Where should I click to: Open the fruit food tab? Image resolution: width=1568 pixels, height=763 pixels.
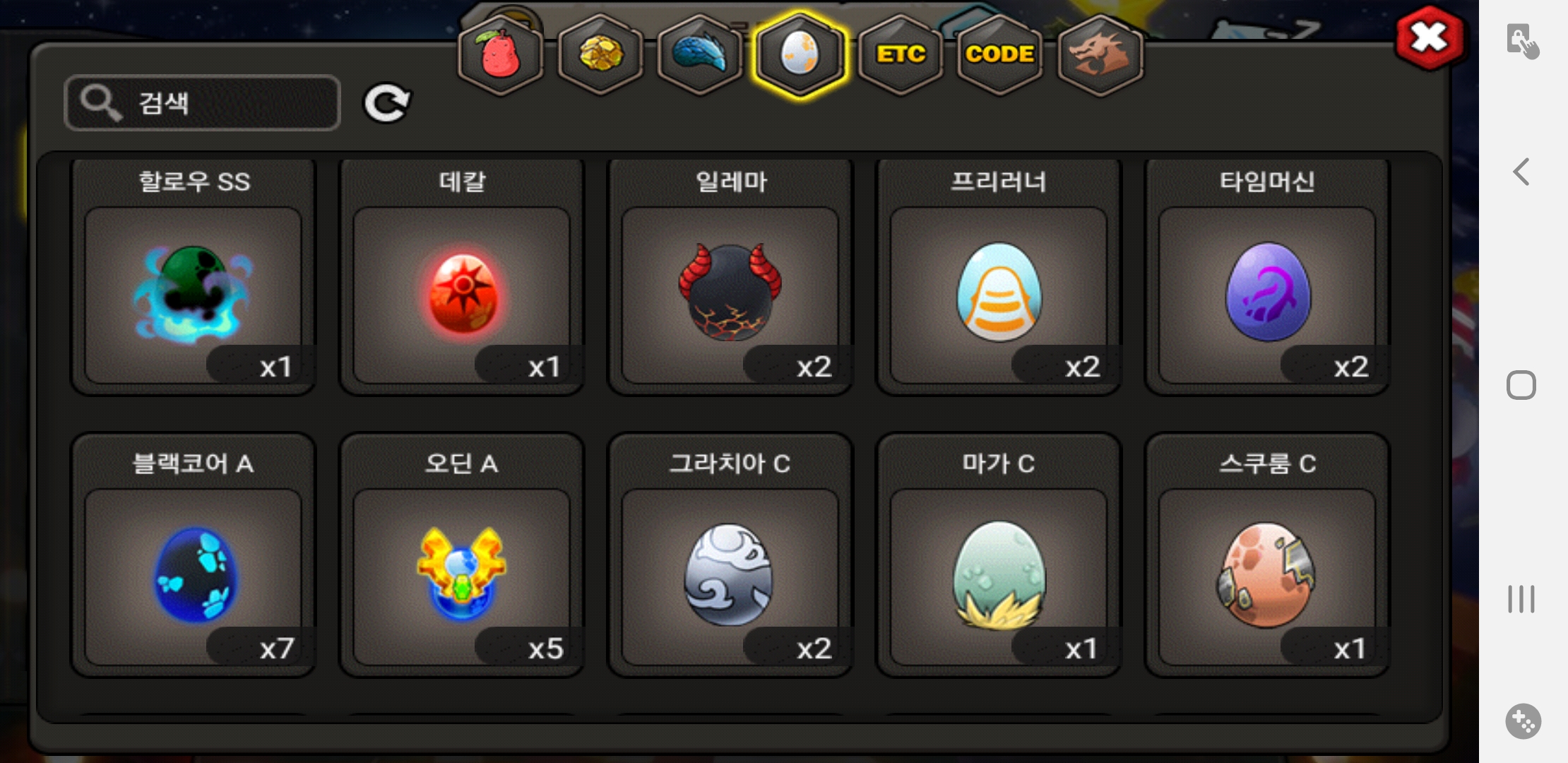coord(500,55)
